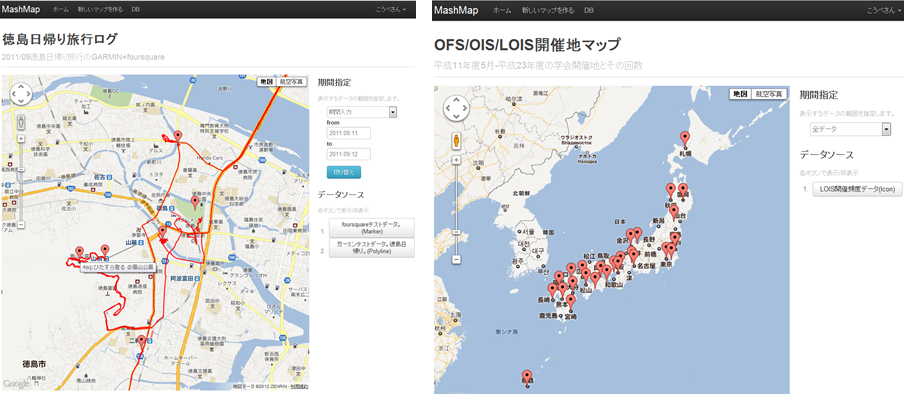Screen dimensions: 904x398
Task: Pan down on the 徳島 map
Action: [21, 102]
